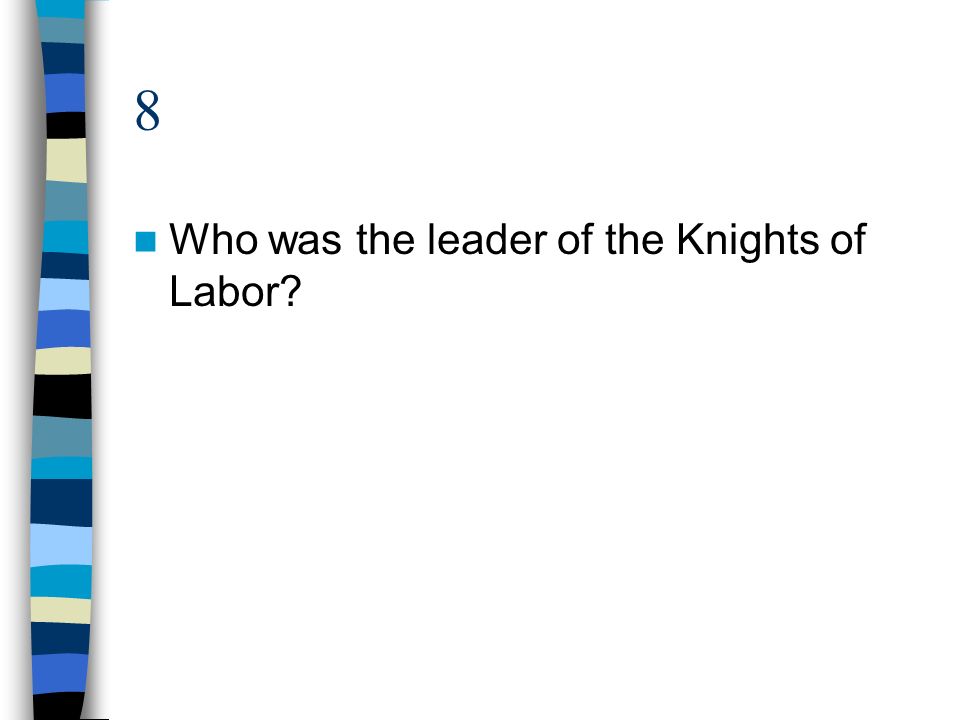Click the cream stripe just under that black segment
This screenshot has height=720, width=960.
[x=66, y=160]
